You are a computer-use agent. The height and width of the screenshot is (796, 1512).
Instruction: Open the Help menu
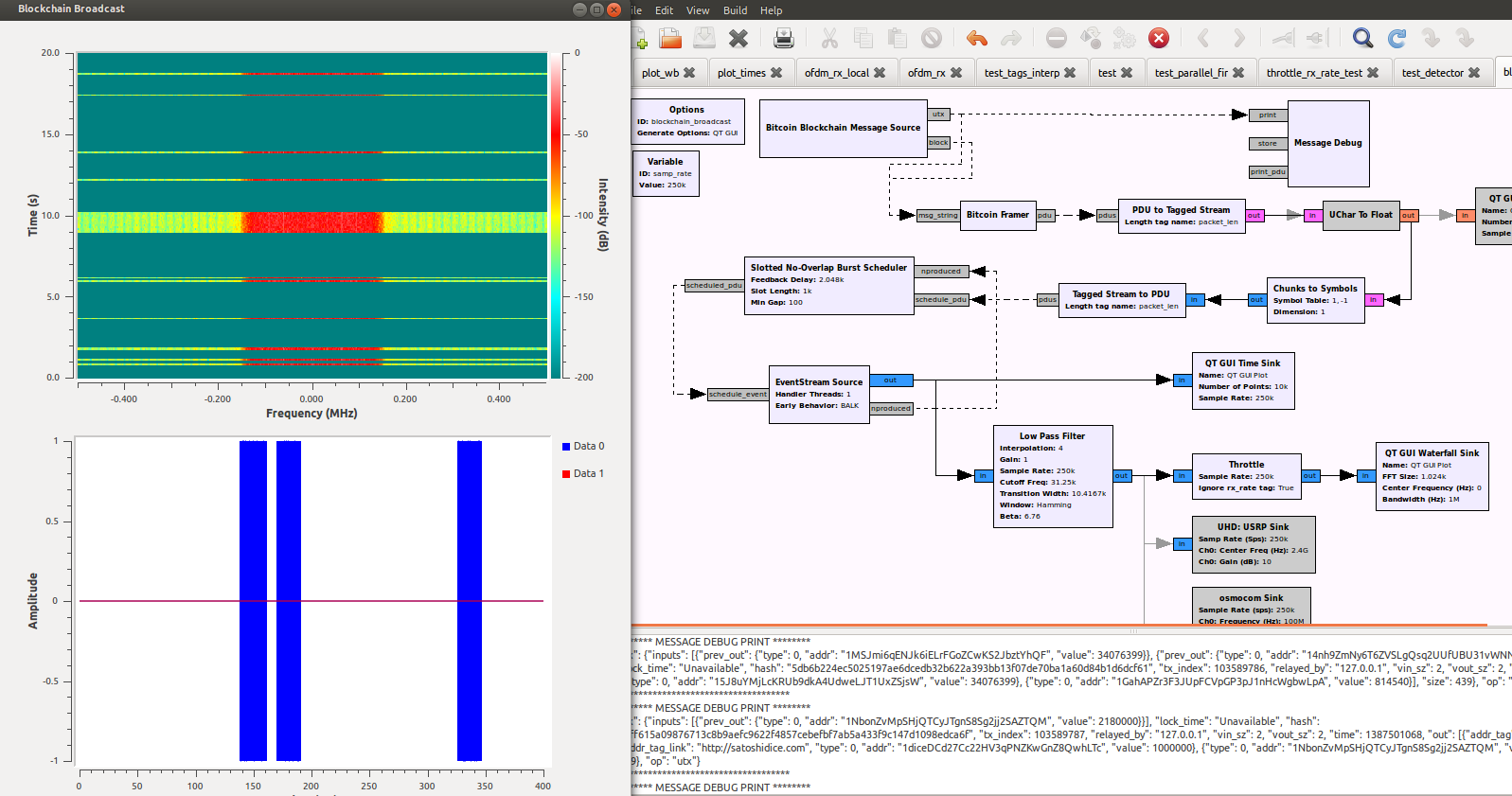[771, 10]
